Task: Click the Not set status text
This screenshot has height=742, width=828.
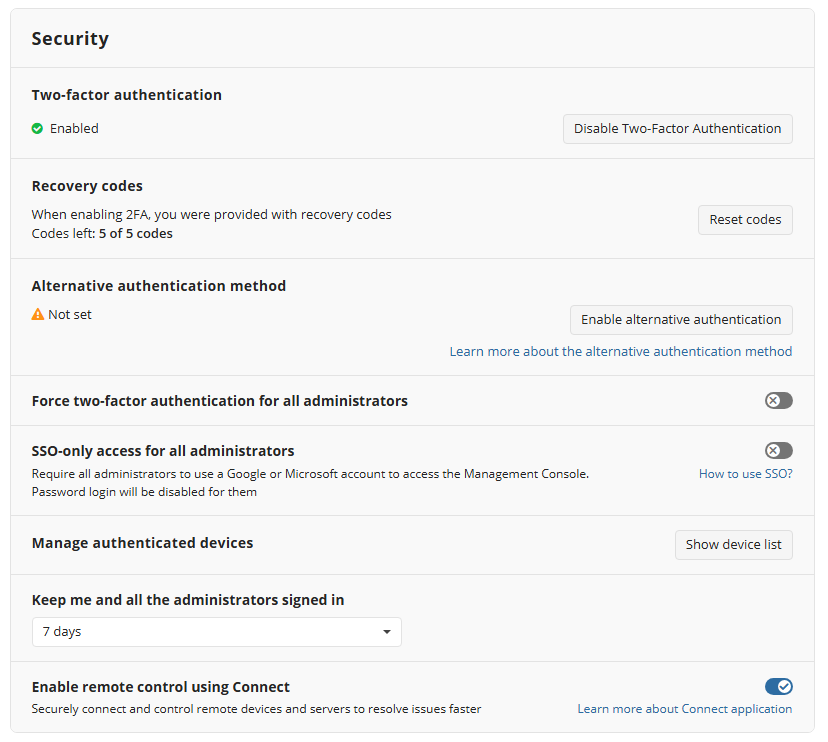Action: [x=70, y=314]
